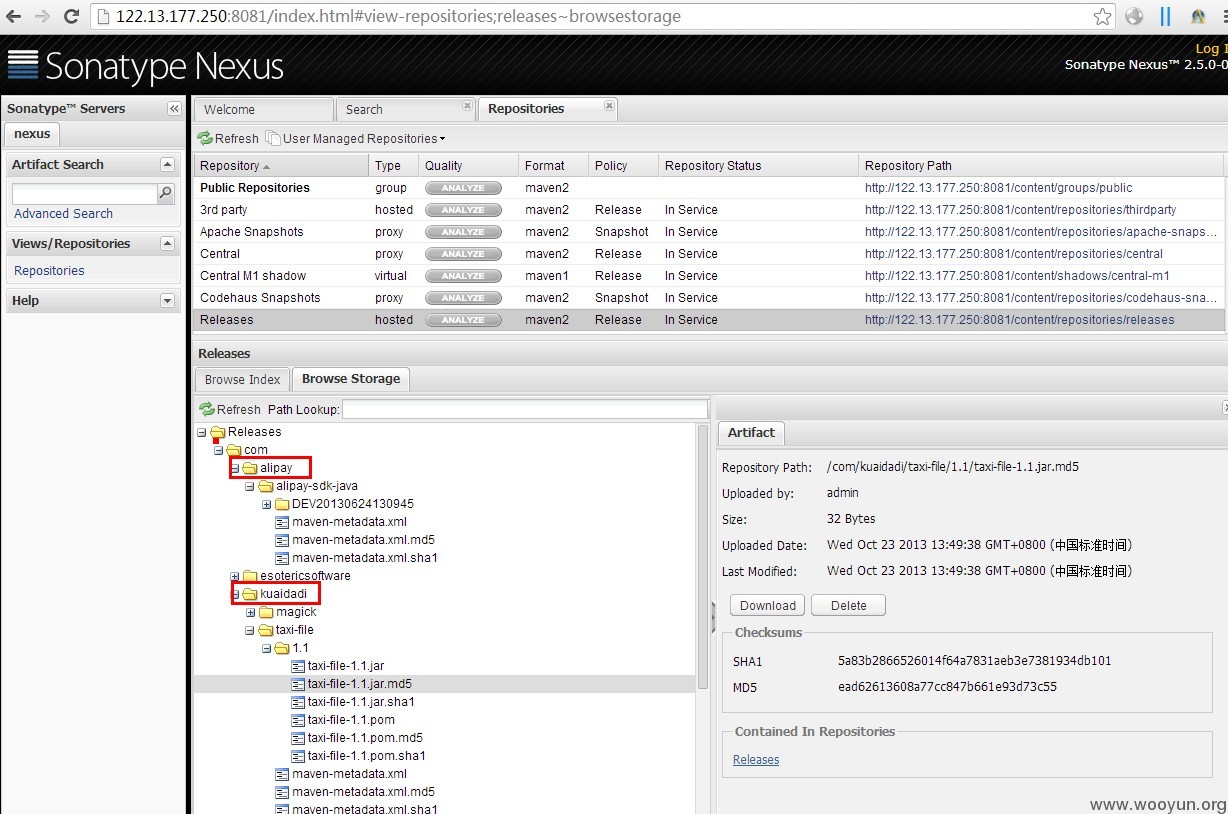This screenshot has height=814, width=1228.
Task: Click the magnifier search icon
Action: tap(166, 193)
